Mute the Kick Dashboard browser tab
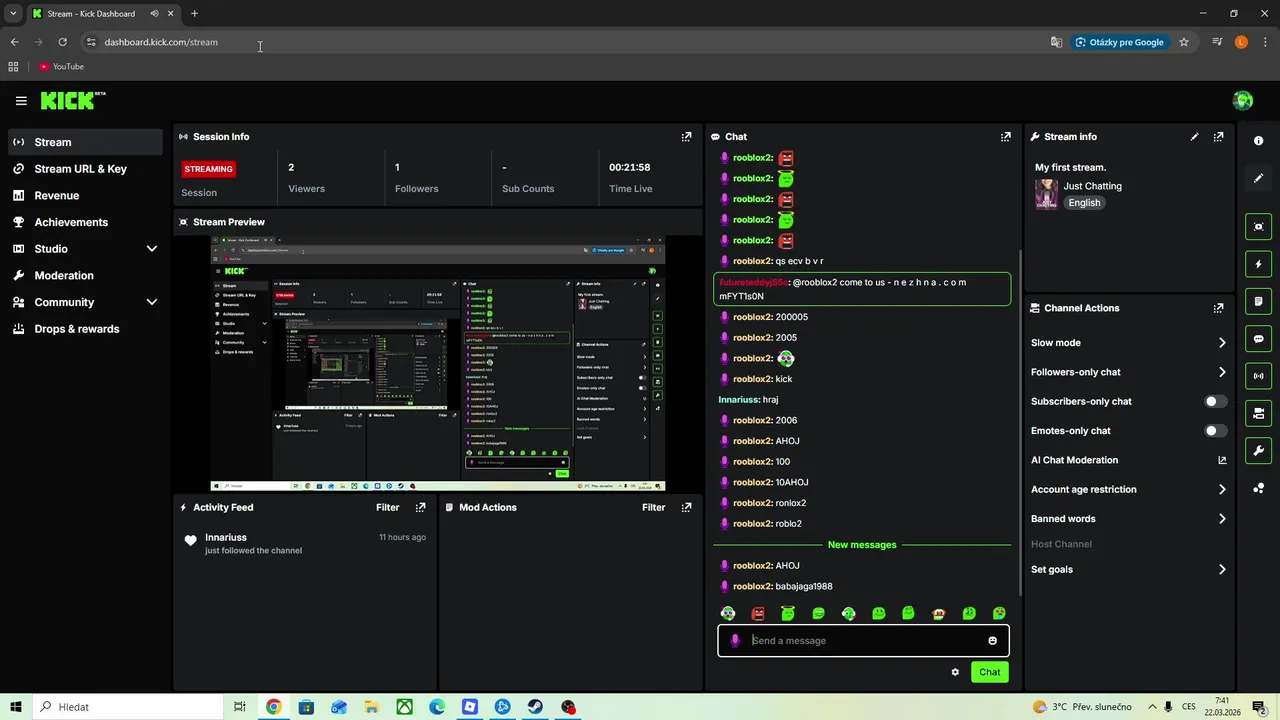The height and width of the screenshot is (720, 1280). tap(154, 14)
